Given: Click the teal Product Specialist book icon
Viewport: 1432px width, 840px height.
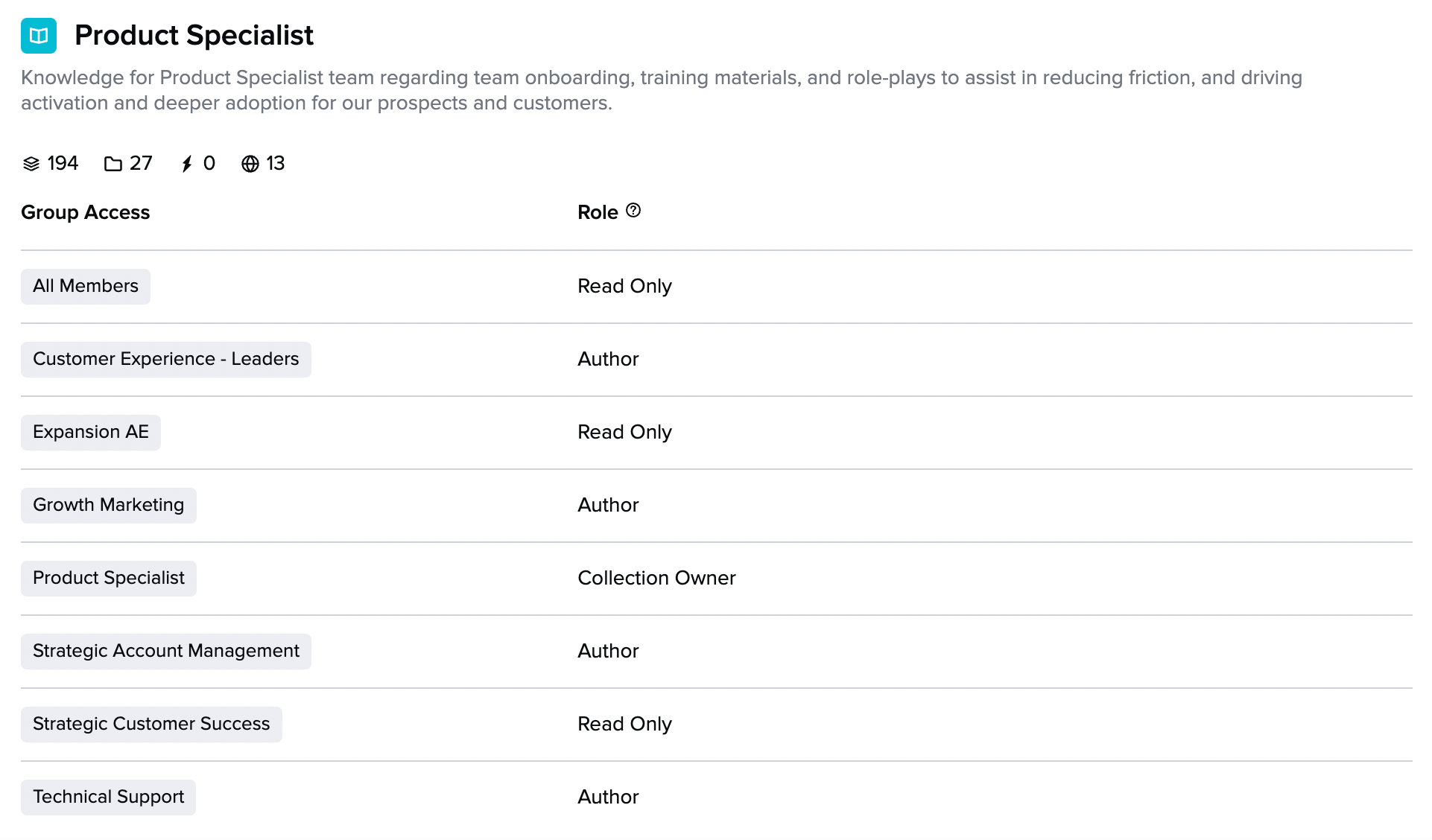Looking at the screenshot, I should (39, 36).
